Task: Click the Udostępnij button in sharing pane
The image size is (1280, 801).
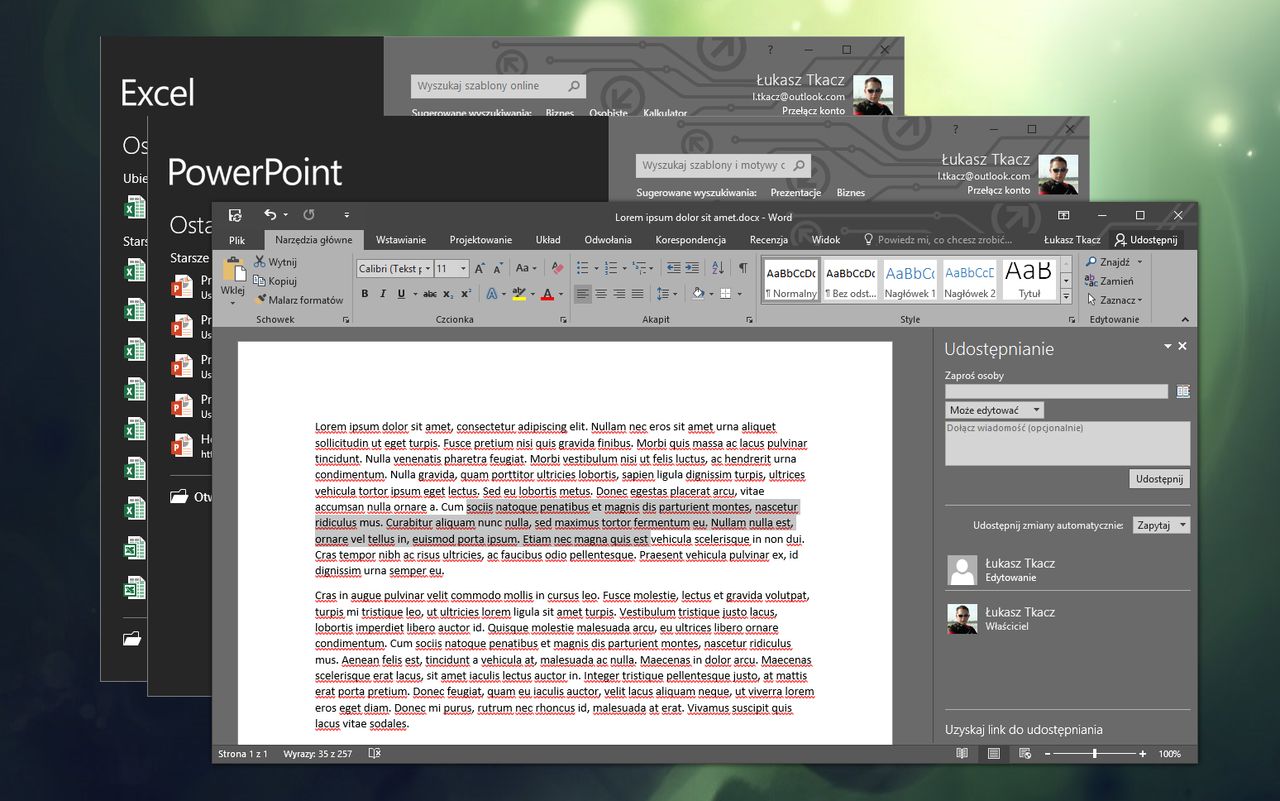Action: tap(1160, 479)
